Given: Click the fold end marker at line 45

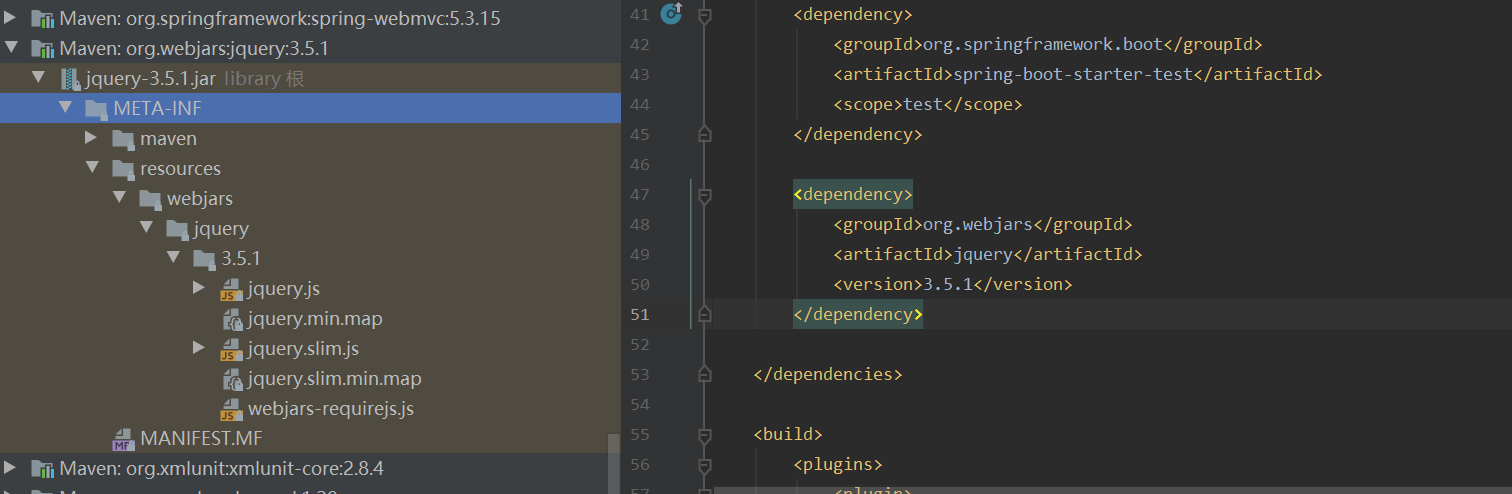Looking at the screenshot, I should point(704,133).
